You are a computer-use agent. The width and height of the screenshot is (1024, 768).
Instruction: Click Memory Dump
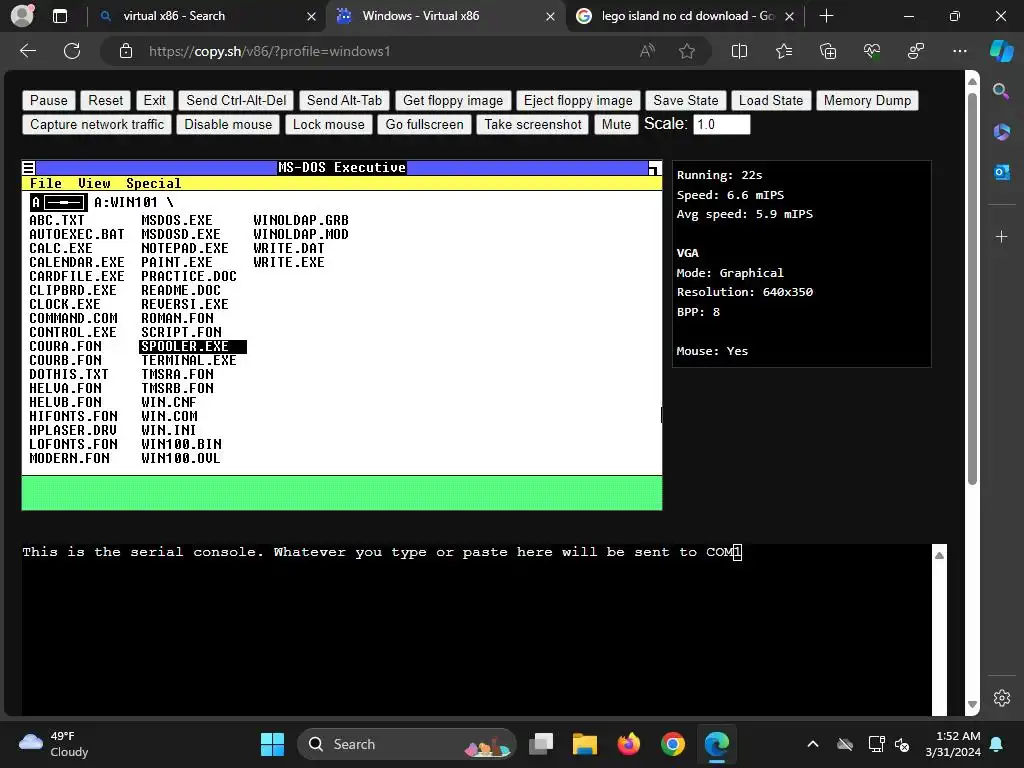click(x=867, y=101)
